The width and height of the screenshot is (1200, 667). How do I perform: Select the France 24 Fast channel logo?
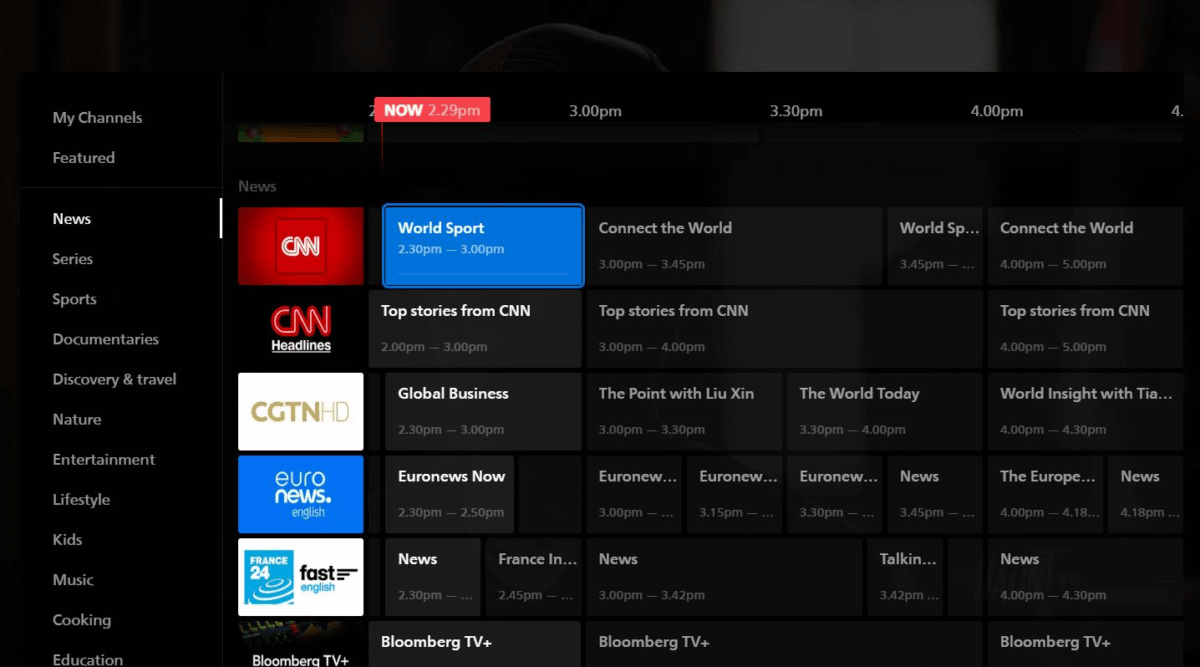(301, 578)
